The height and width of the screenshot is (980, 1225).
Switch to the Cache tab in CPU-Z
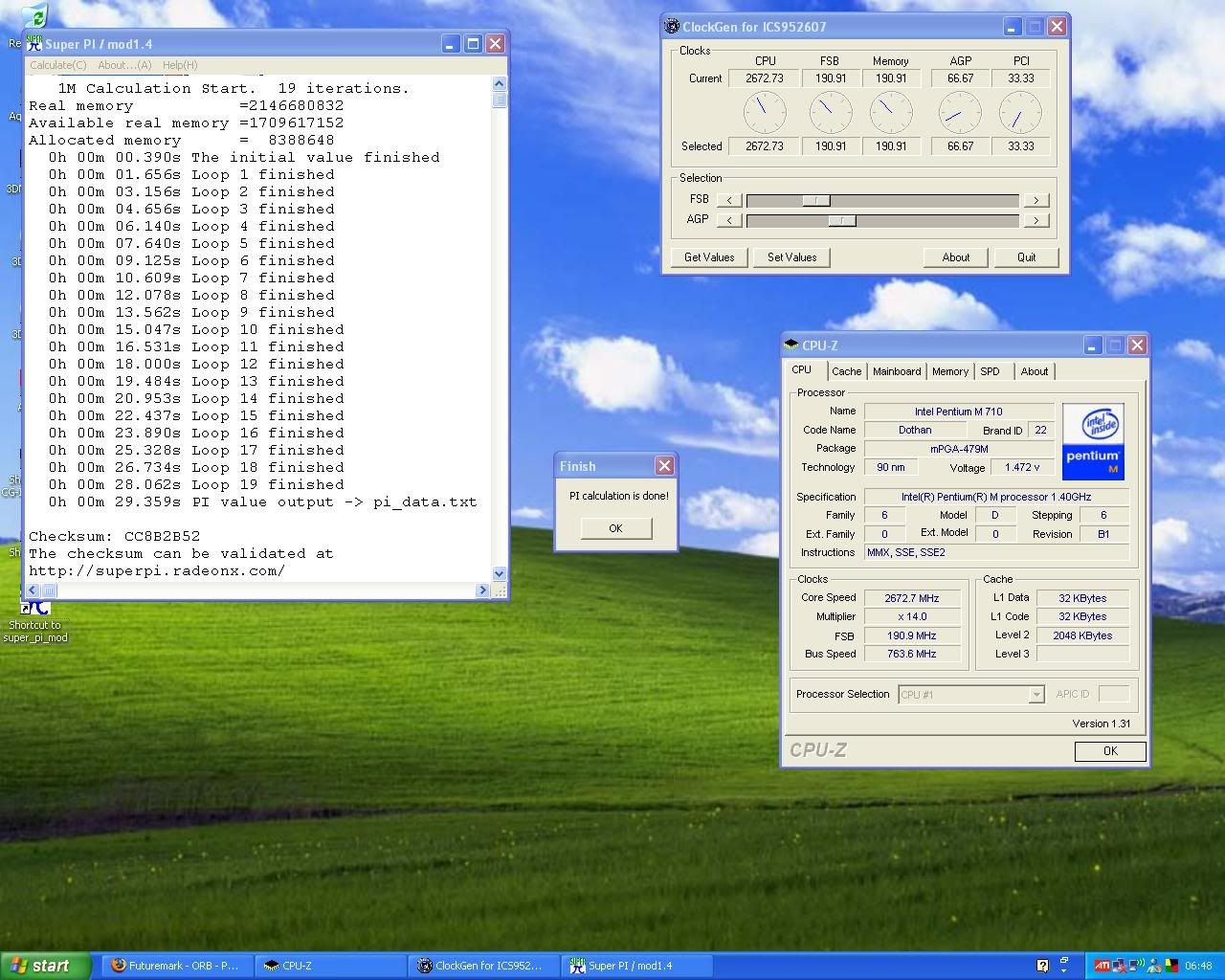[x=846, y=371]
